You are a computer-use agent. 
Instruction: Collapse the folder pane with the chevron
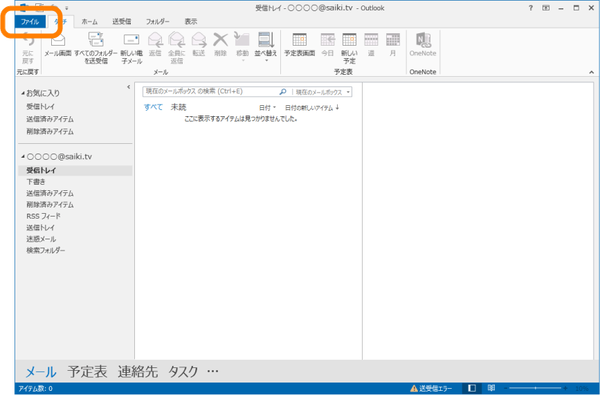129,87
